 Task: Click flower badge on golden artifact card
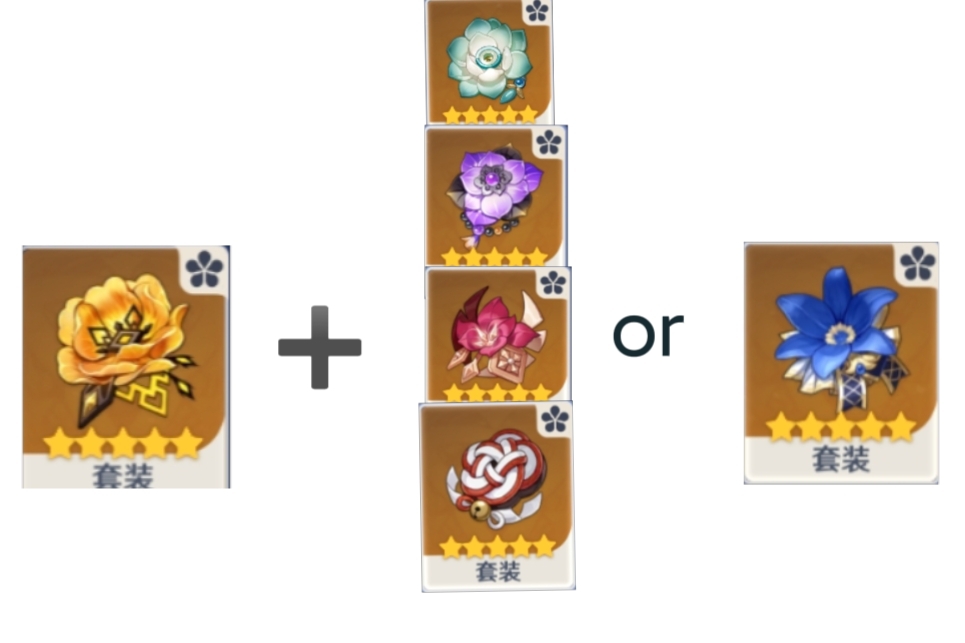(x=204, y=270)
